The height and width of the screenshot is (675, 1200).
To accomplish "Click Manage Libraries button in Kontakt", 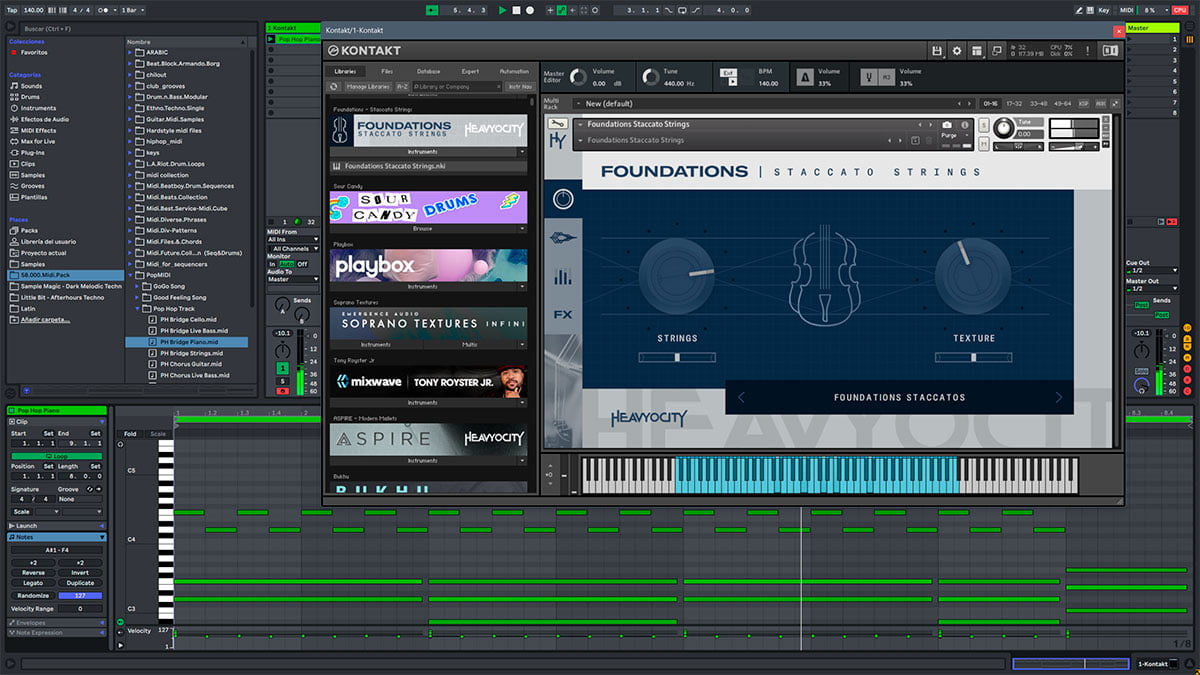I will point(370,87).
